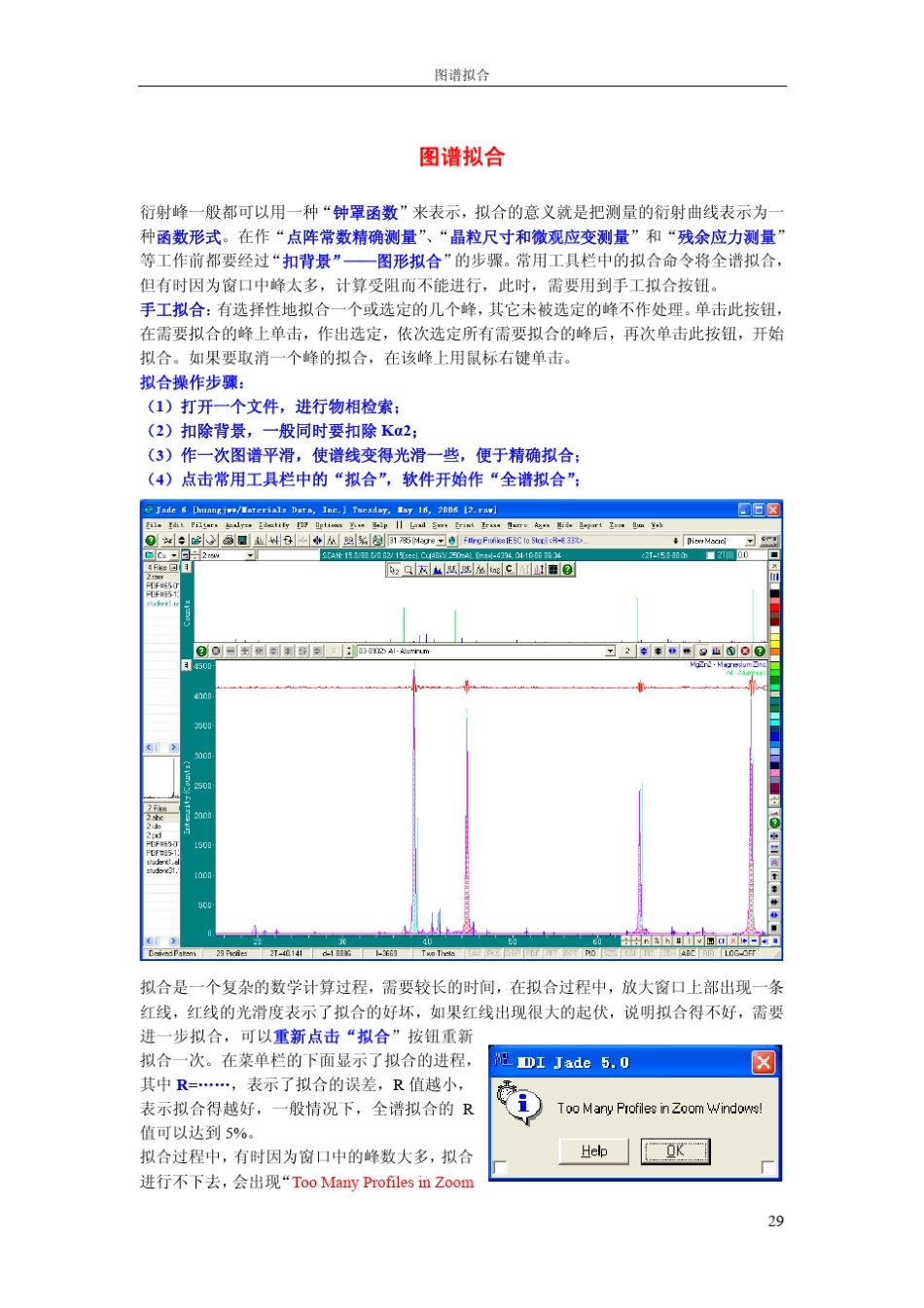Open the File menu
Image resolution: width=924 pixels, height=1308 pixels.
coord(154,524)
